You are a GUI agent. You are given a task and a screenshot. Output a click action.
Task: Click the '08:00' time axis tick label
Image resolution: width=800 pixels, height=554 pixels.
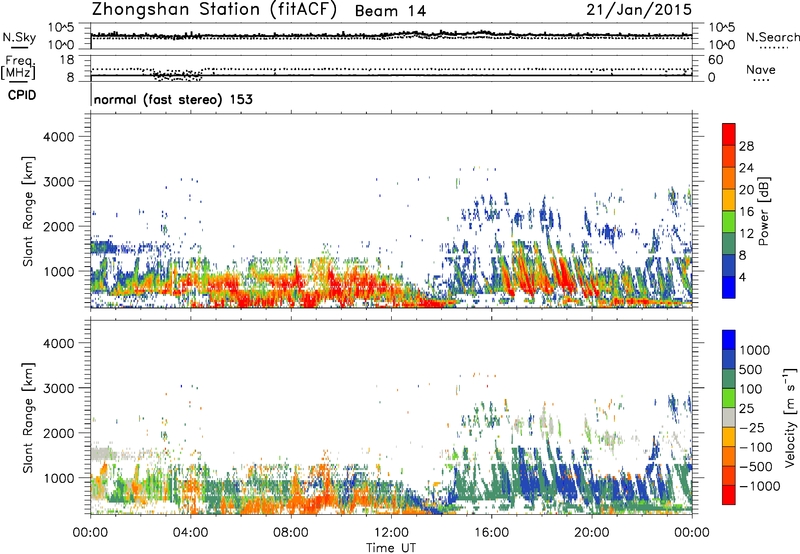291,533
